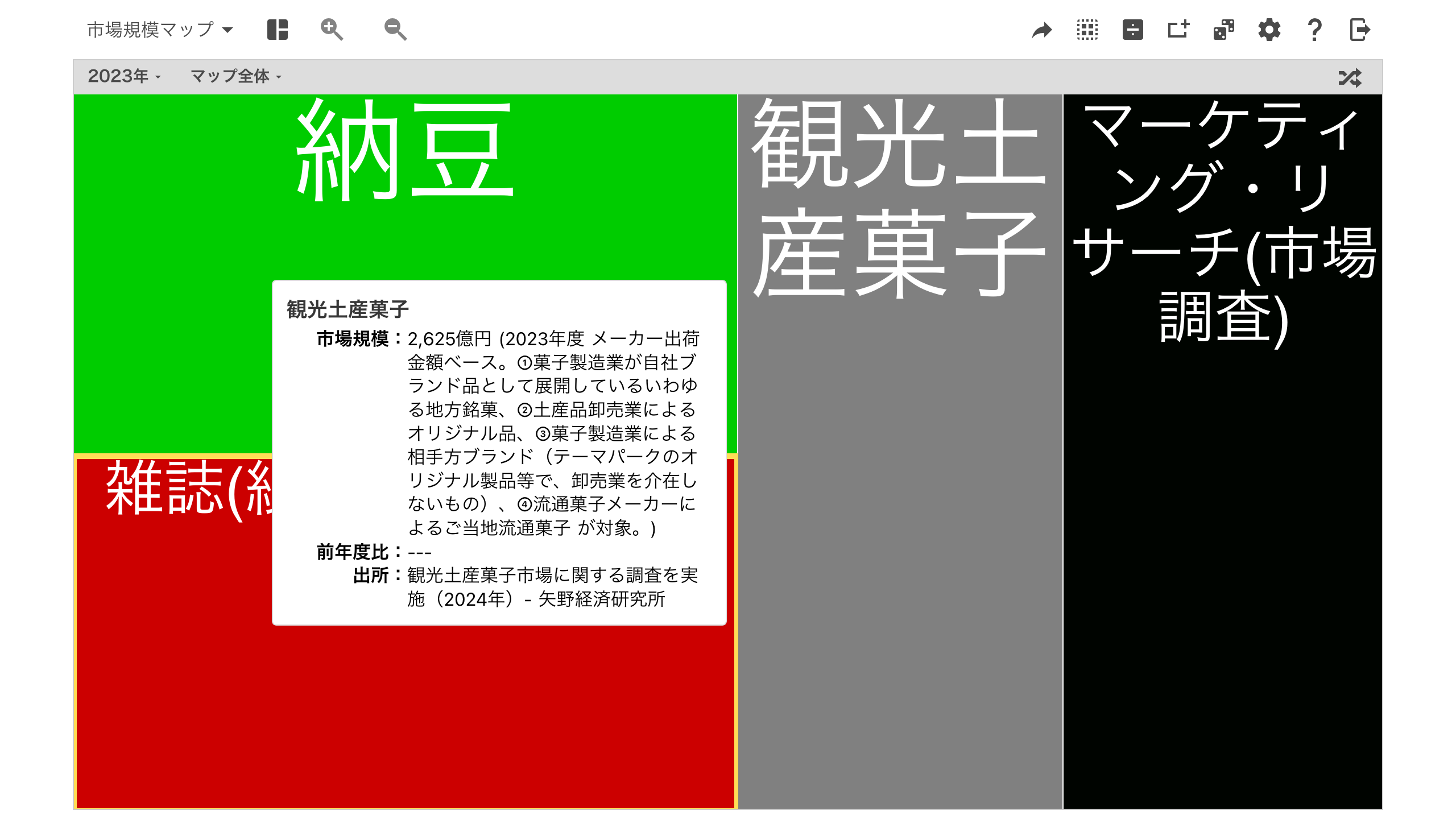The image size is (1456, 819).
Task: Zoom out with the magnifier minus icon
Action: point(395,29)
